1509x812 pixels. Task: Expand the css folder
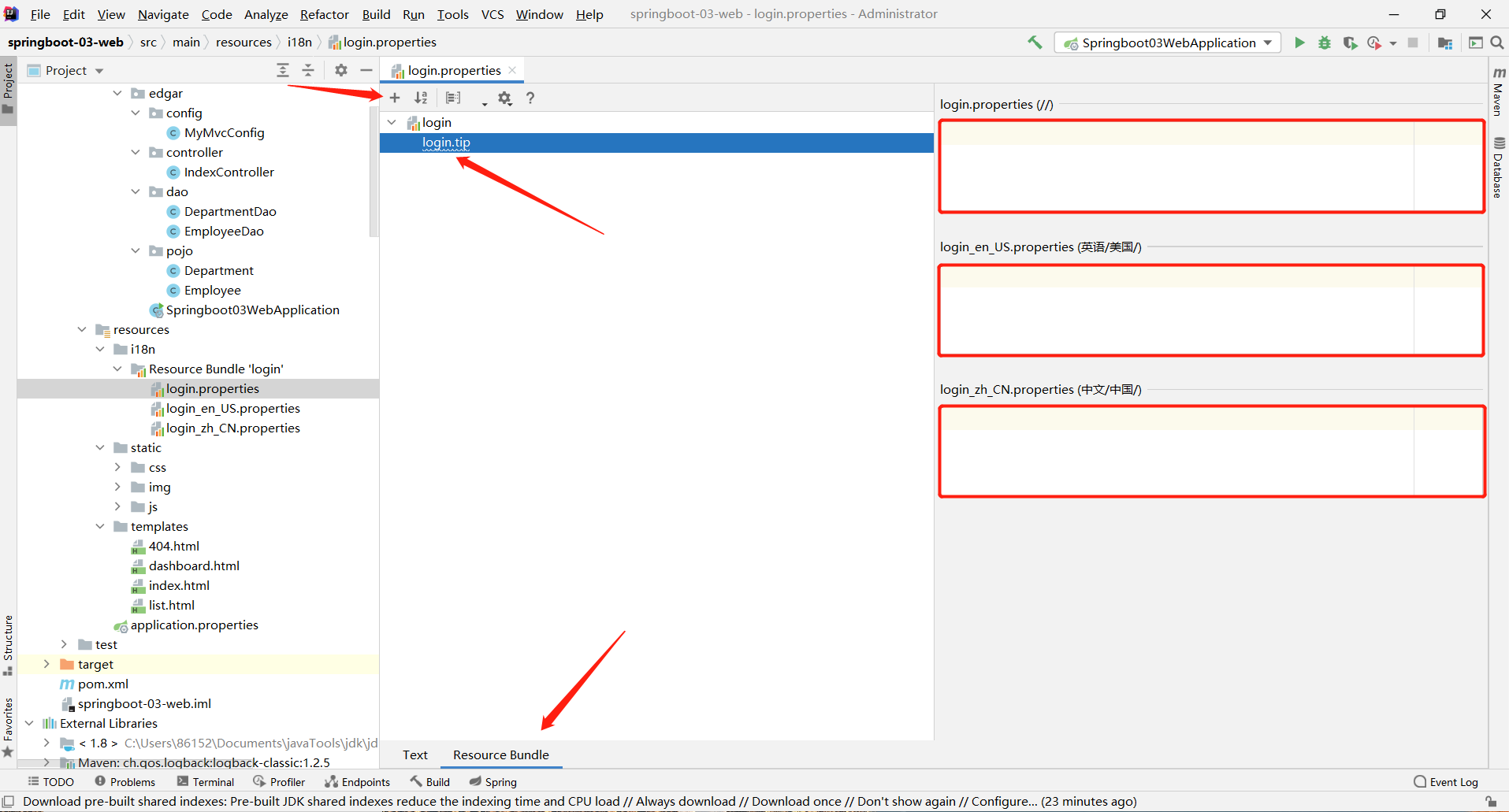click(x=117, y=467)
